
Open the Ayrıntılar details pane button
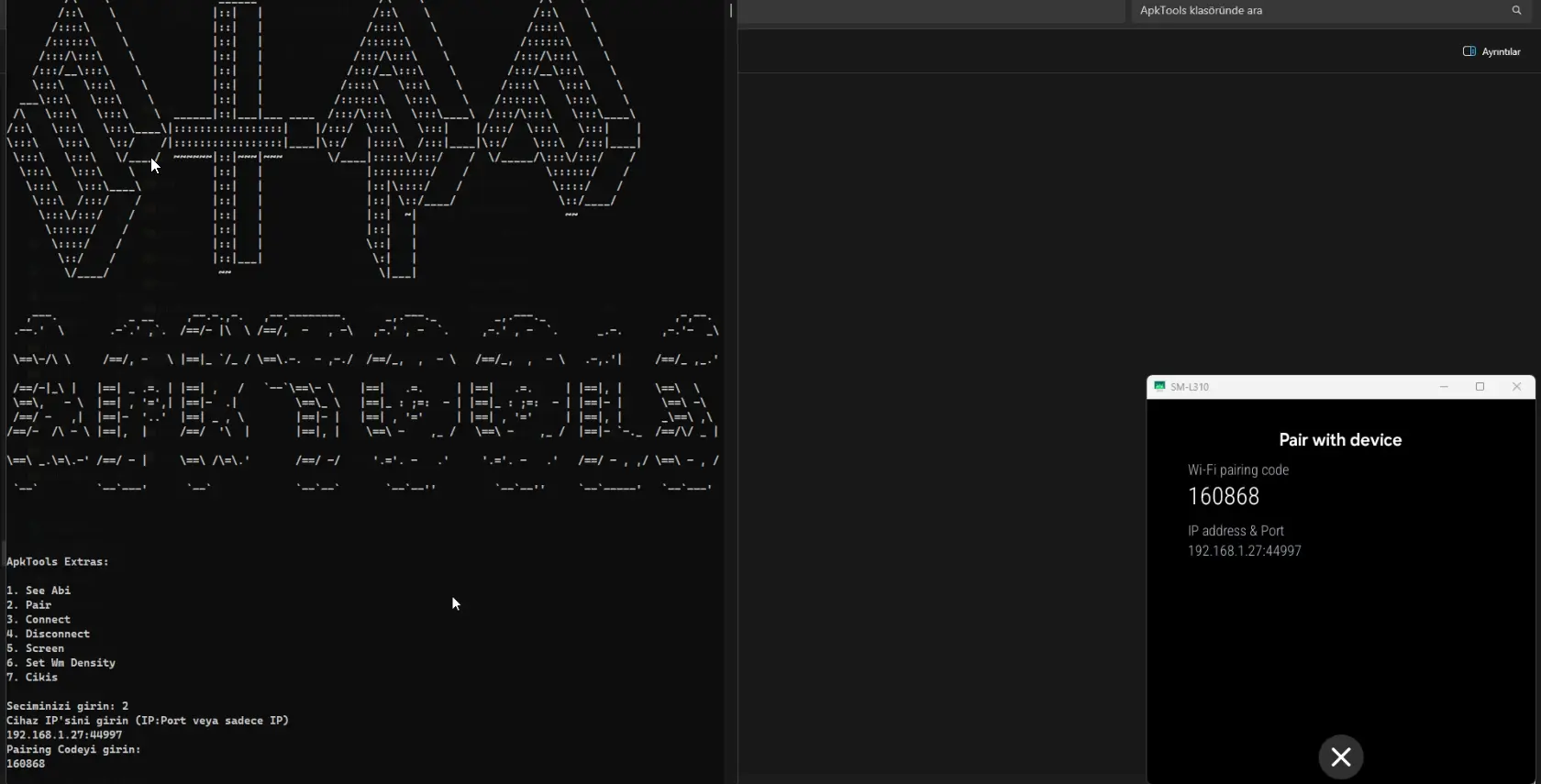point(1491,51)
